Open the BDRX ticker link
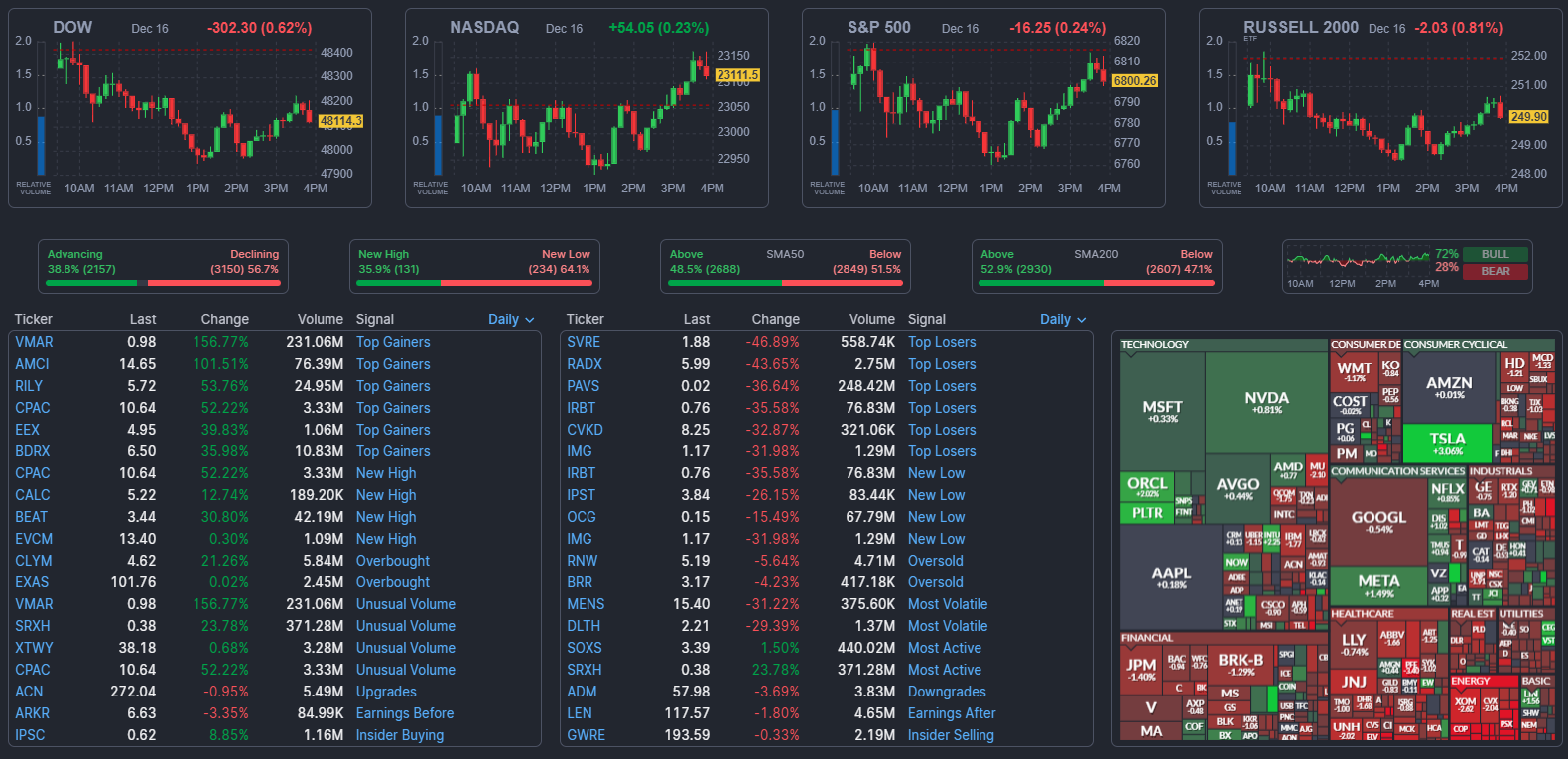The width and height of the screenshot is (1568, 759). click(33, 451)
